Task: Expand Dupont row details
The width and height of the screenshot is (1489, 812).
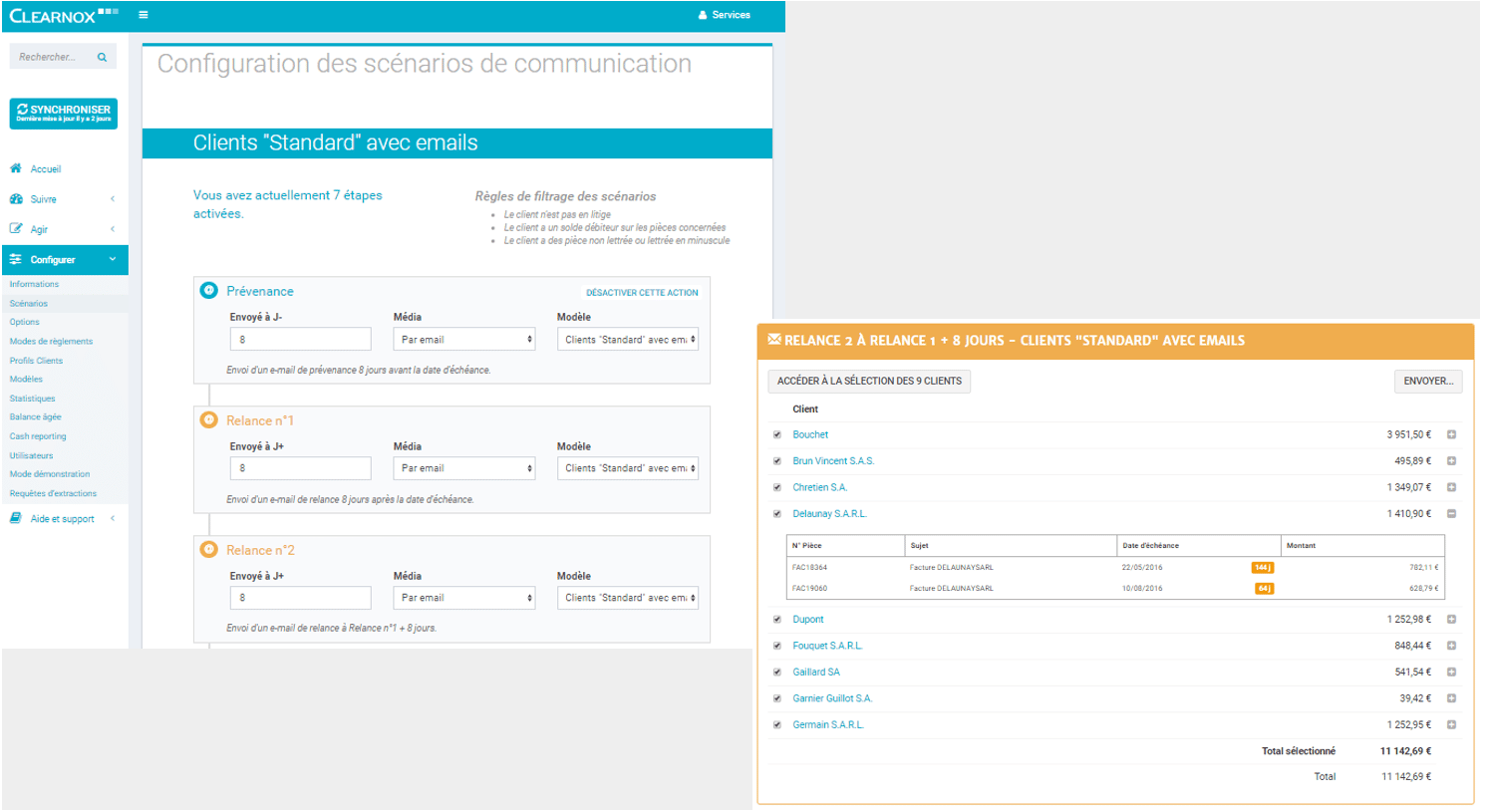Action: click(1452, 620)
